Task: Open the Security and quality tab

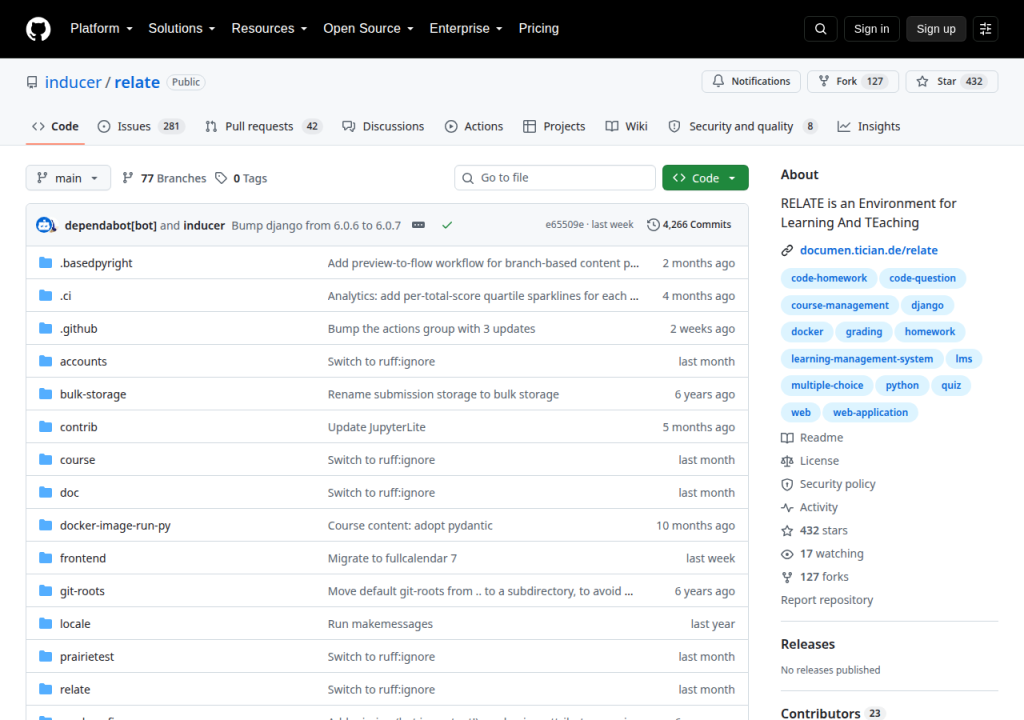Action: pos(743,126)
